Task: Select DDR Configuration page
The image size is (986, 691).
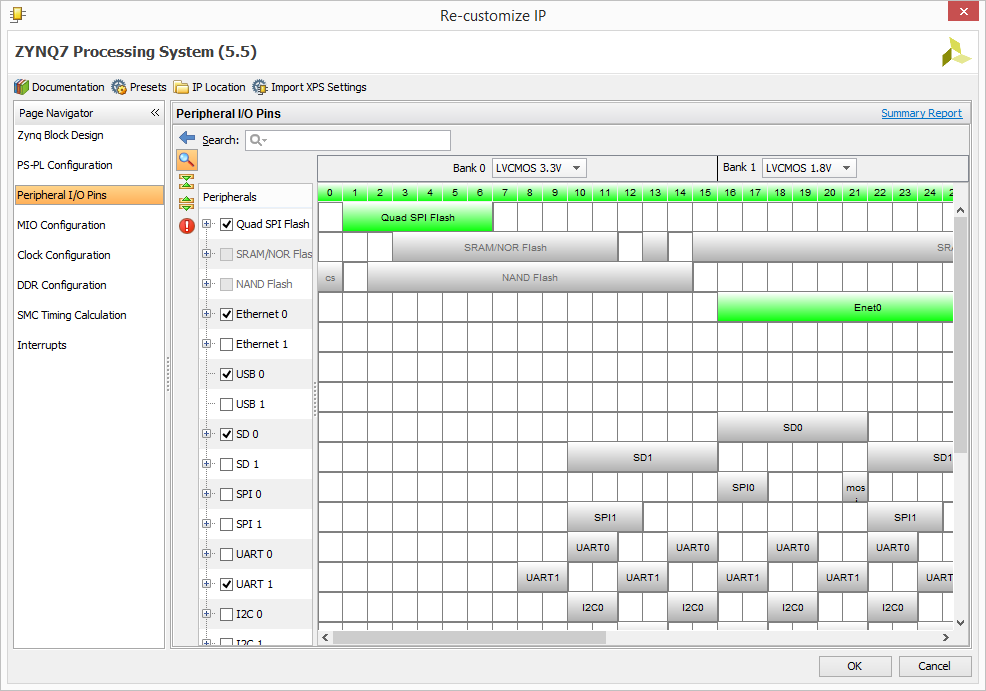Action: (62, 285)
